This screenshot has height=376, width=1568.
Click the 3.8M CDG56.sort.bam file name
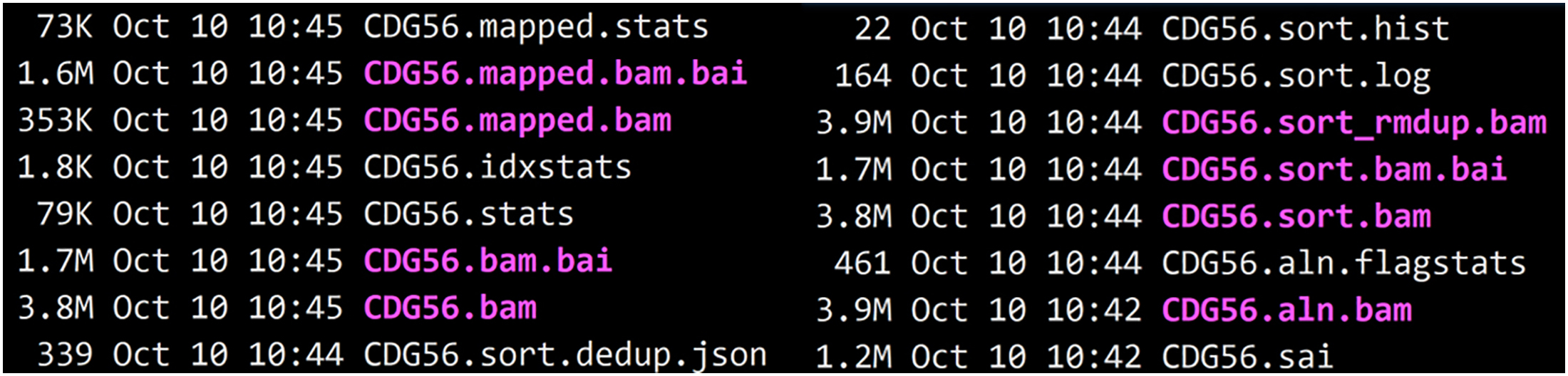(1296, 217)
